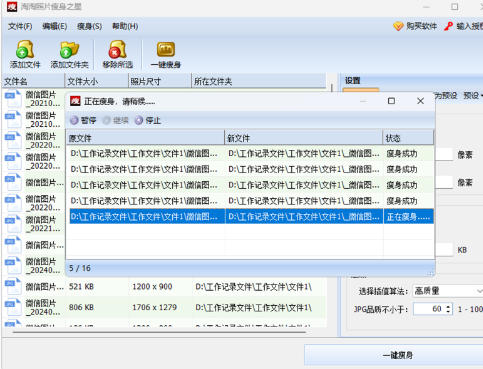
Task: Click the 移除所选 (remove selected) toolbar icon
Action: [117, 49]
